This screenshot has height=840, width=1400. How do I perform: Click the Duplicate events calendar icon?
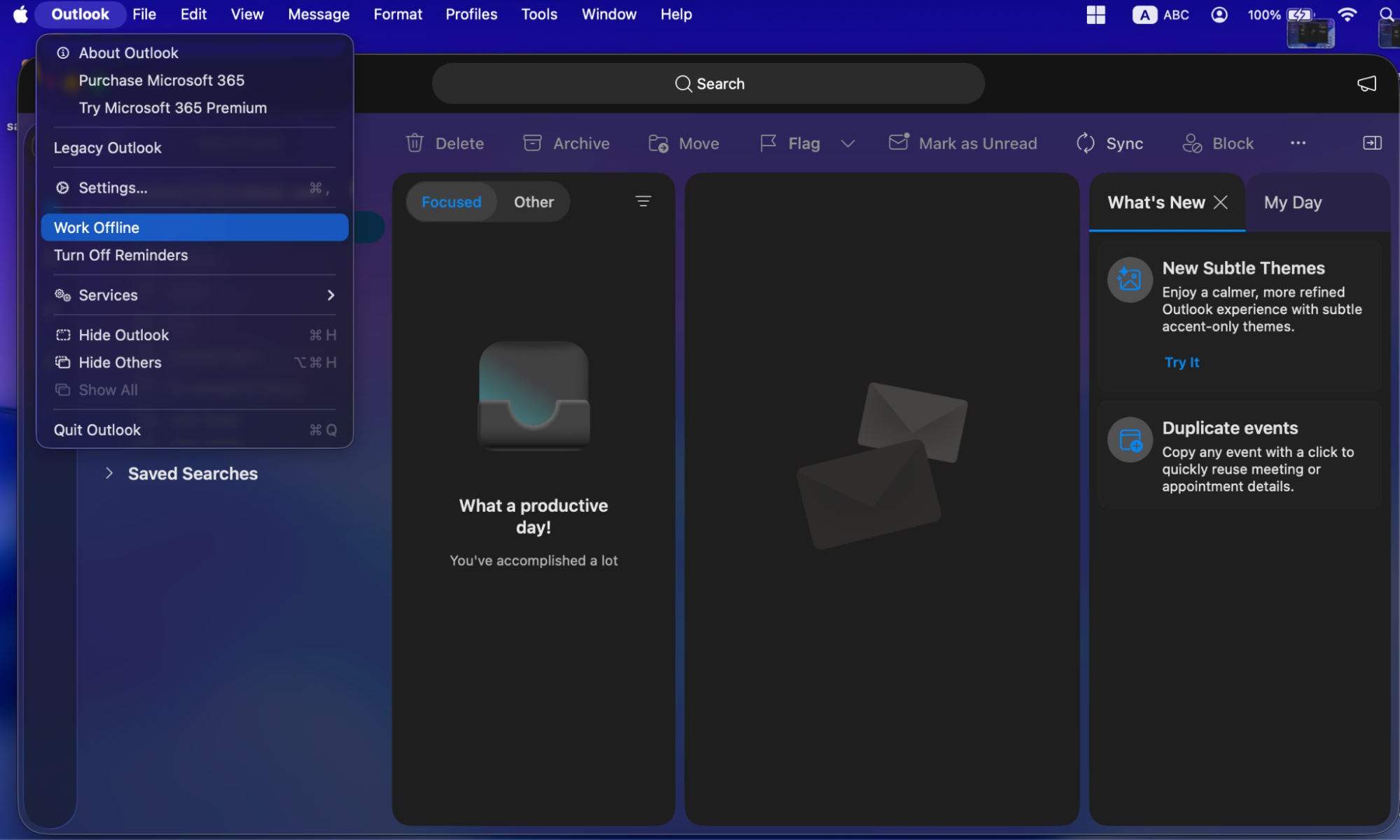click(x=1130, y=440)
